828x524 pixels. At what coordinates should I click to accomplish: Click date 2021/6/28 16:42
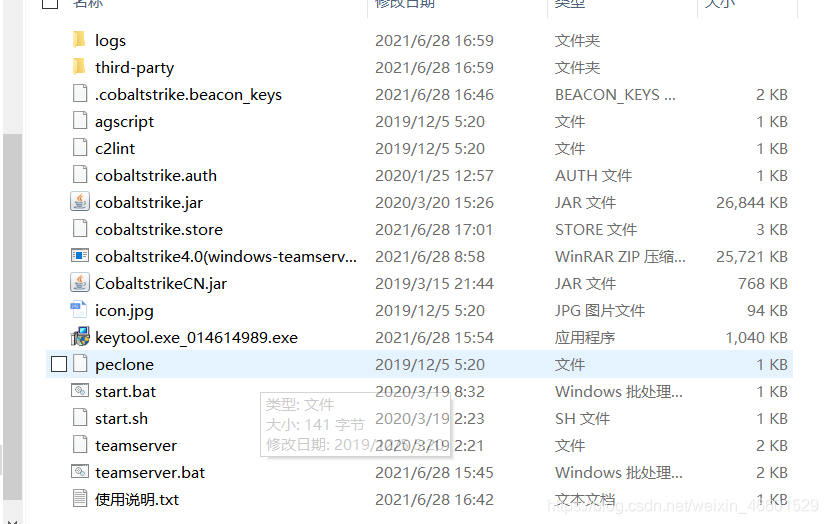pyautogui.click(x=434, y=500)
